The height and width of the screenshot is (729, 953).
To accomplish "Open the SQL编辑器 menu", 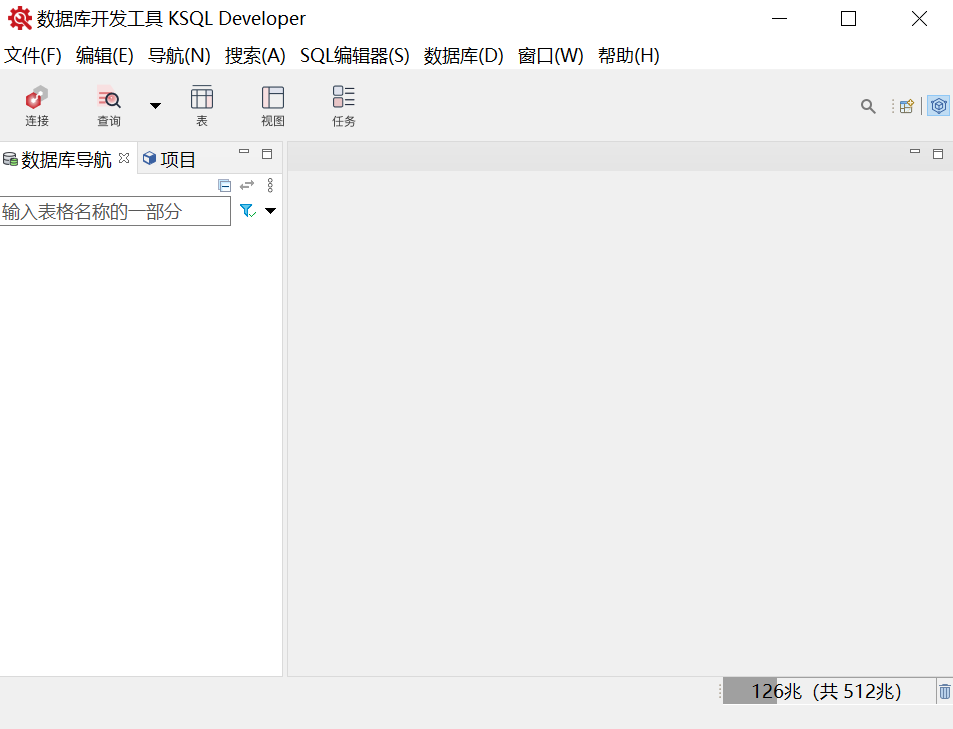I will point(353,56).
